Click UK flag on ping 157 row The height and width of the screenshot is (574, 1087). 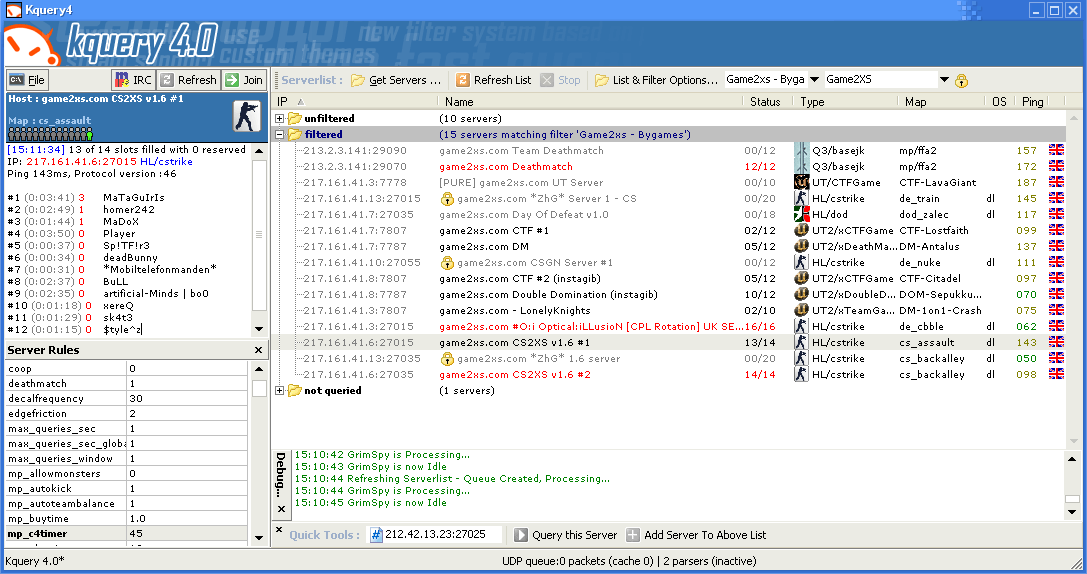1056,150
